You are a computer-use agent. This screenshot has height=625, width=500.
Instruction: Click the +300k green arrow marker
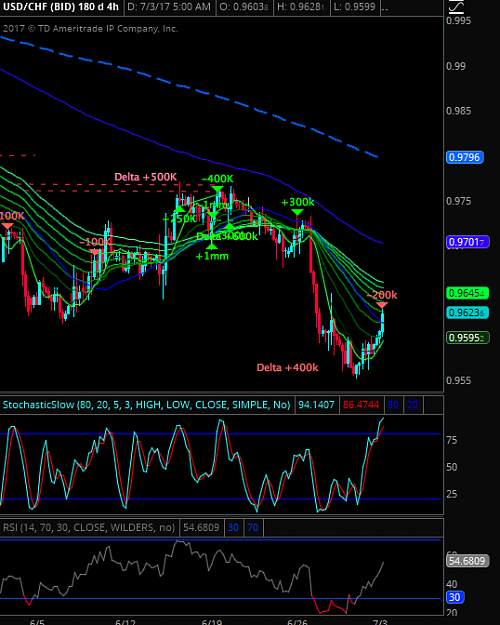[x=297, y=212]
